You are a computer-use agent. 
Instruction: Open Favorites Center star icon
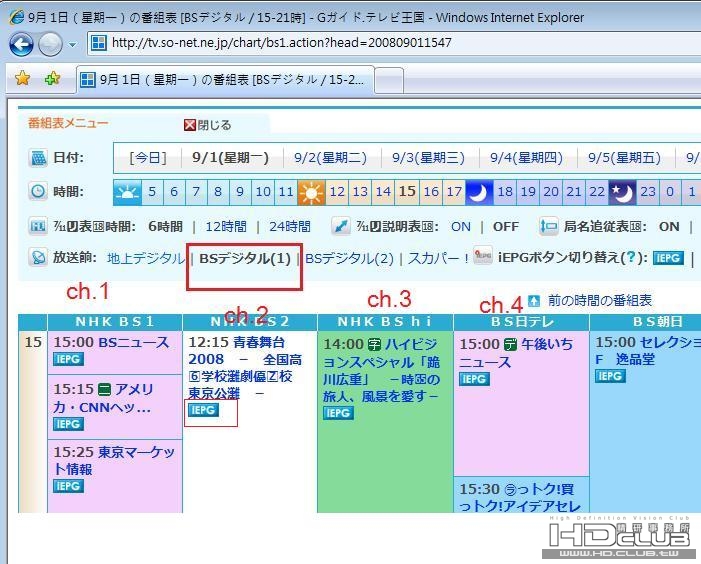[x=22, y=79]
